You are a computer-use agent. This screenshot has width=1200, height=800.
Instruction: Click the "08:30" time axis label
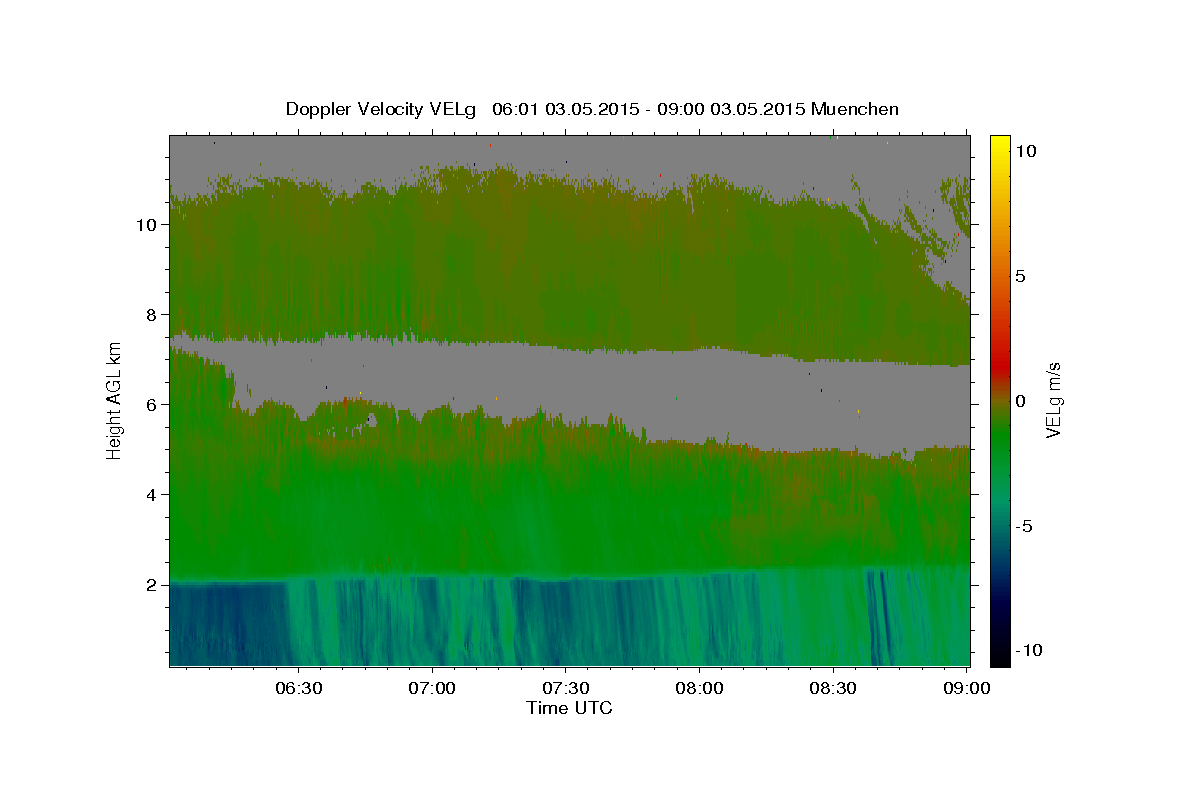[833, 689]
